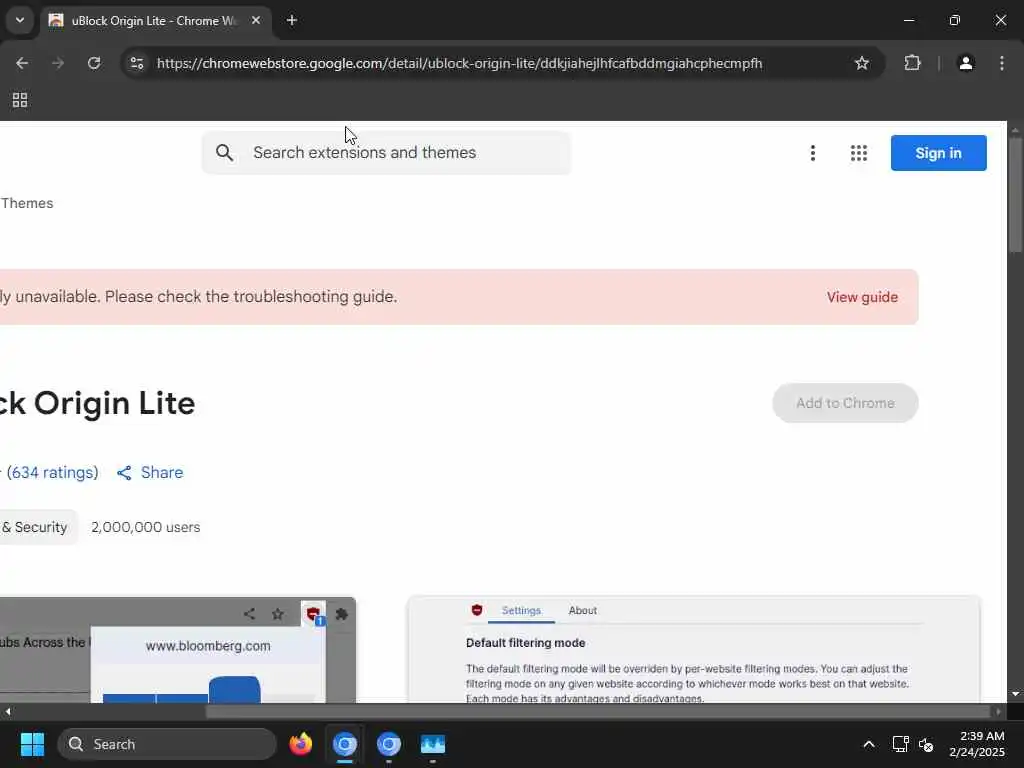This screenshot has width=1024, height=768.
Task: Click the vertical page scrollbar thumb
Action: click(x=1015, y=195)
